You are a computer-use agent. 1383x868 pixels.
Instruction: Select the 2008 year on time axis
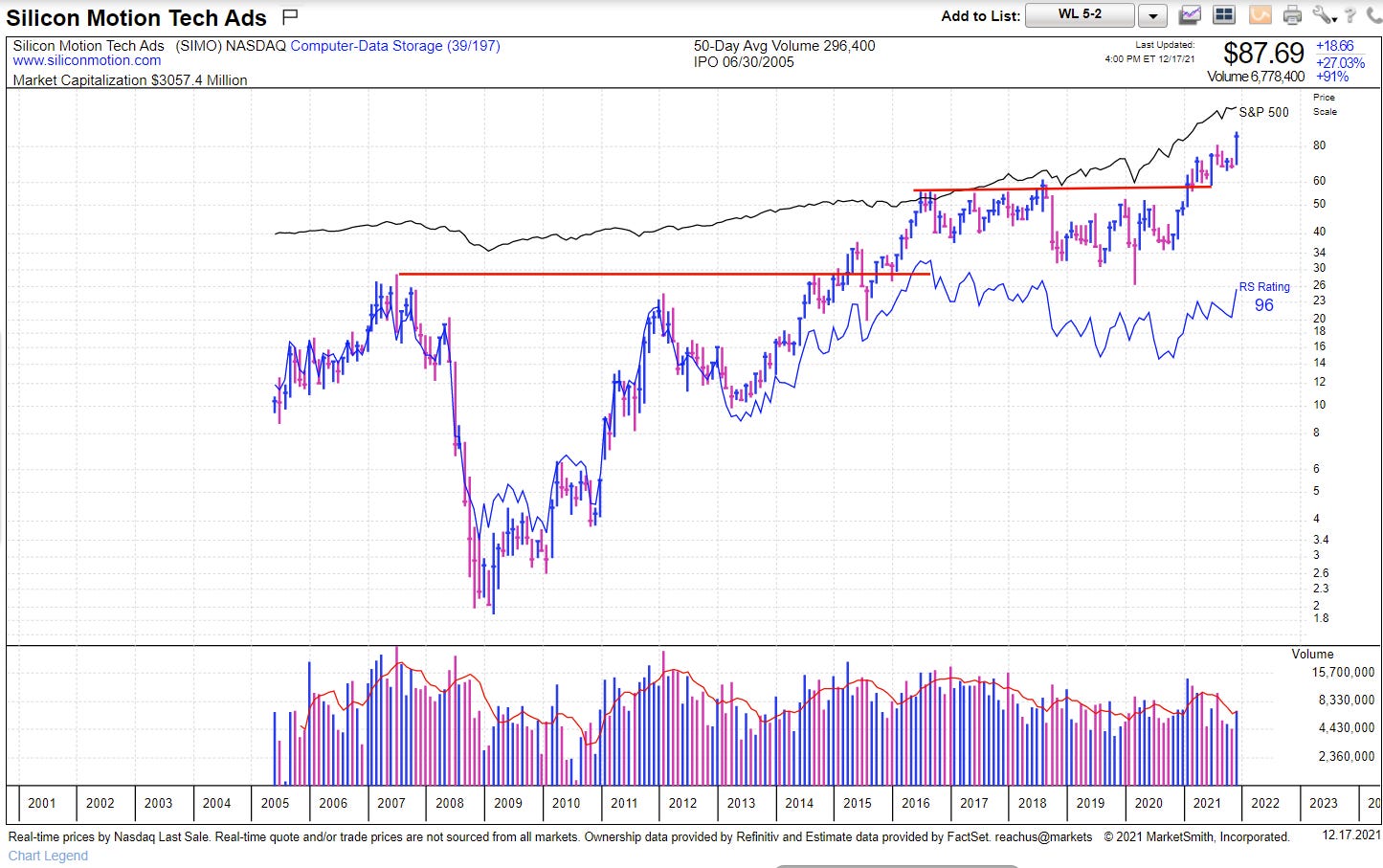[450, 803]
